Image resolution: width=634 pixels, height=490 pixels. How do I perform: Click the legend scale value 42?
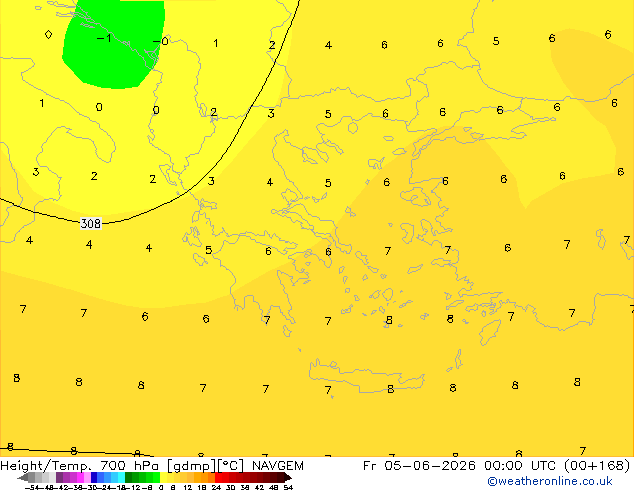(259, 487)
